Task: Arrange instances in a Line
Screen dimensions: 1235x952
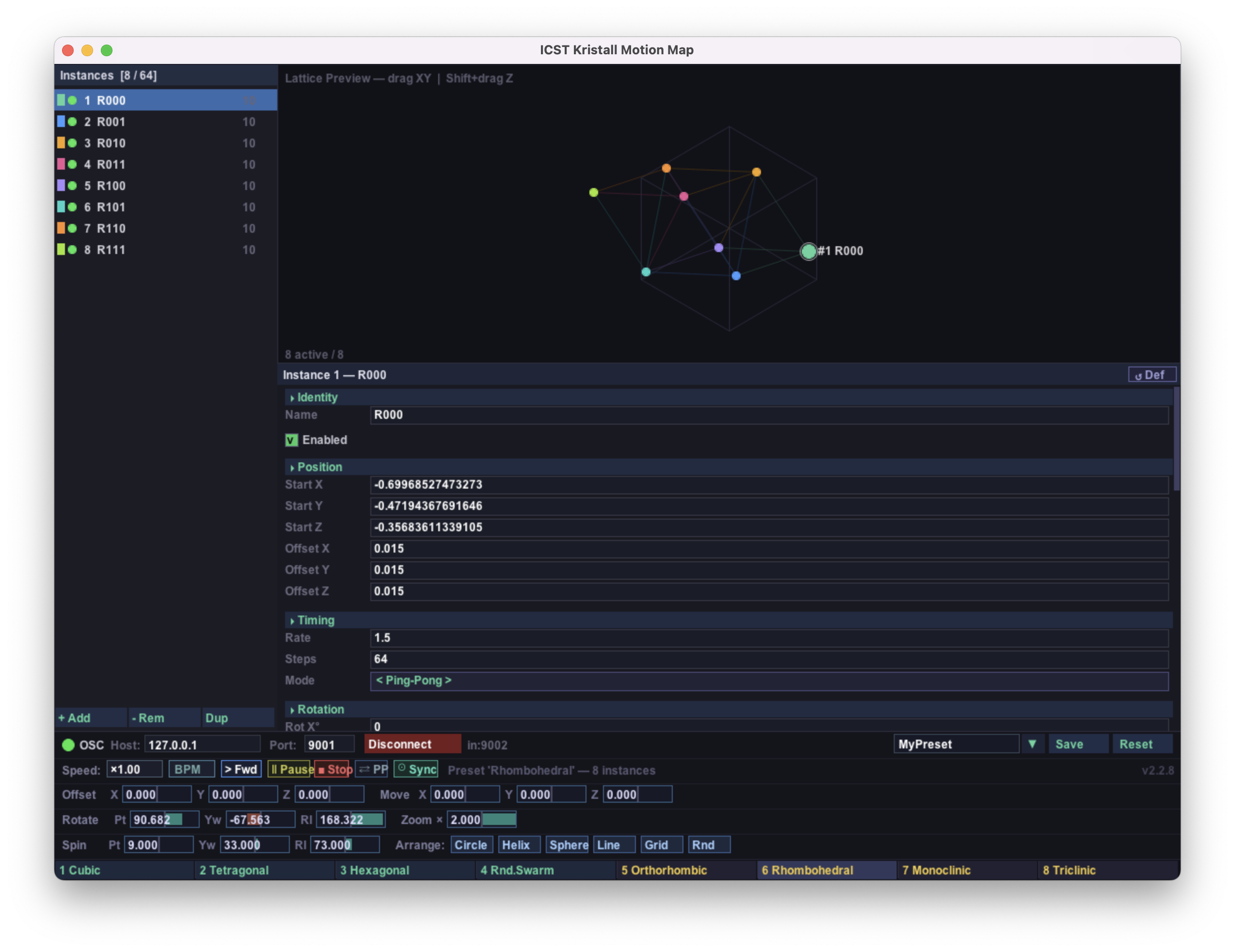Action: [614, 845]
